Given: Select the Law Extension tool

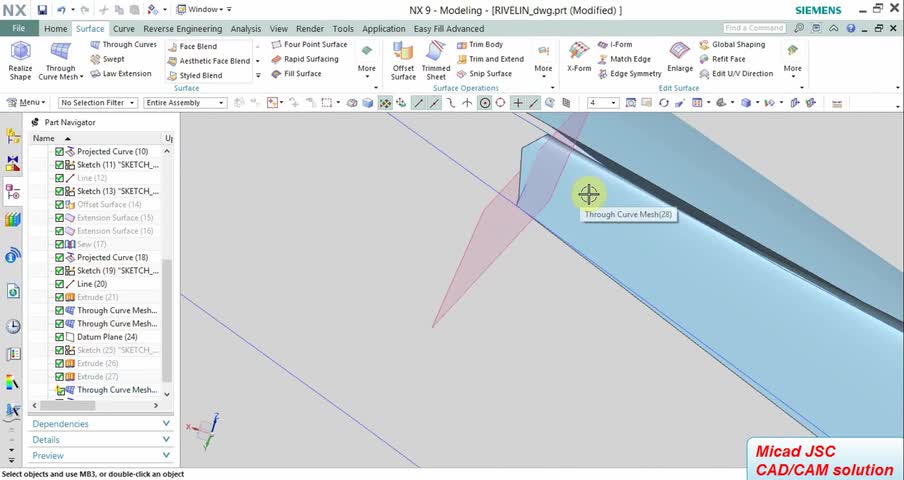Looking at the screenshot, I should click(x=121, y=74).
